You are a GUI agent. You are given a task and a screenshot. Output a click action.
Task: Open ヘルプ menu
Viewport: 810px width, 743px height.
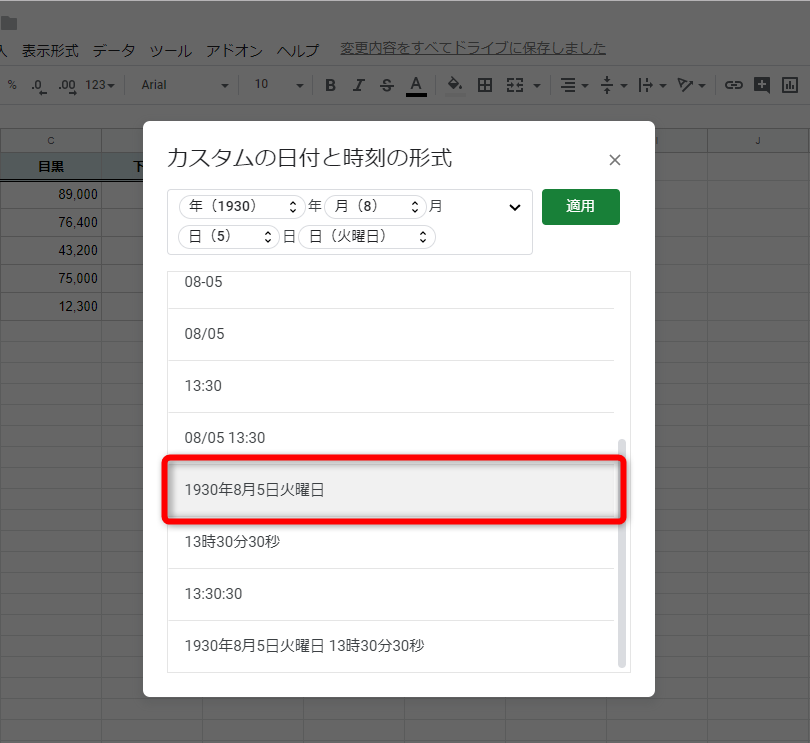(298, 51)
